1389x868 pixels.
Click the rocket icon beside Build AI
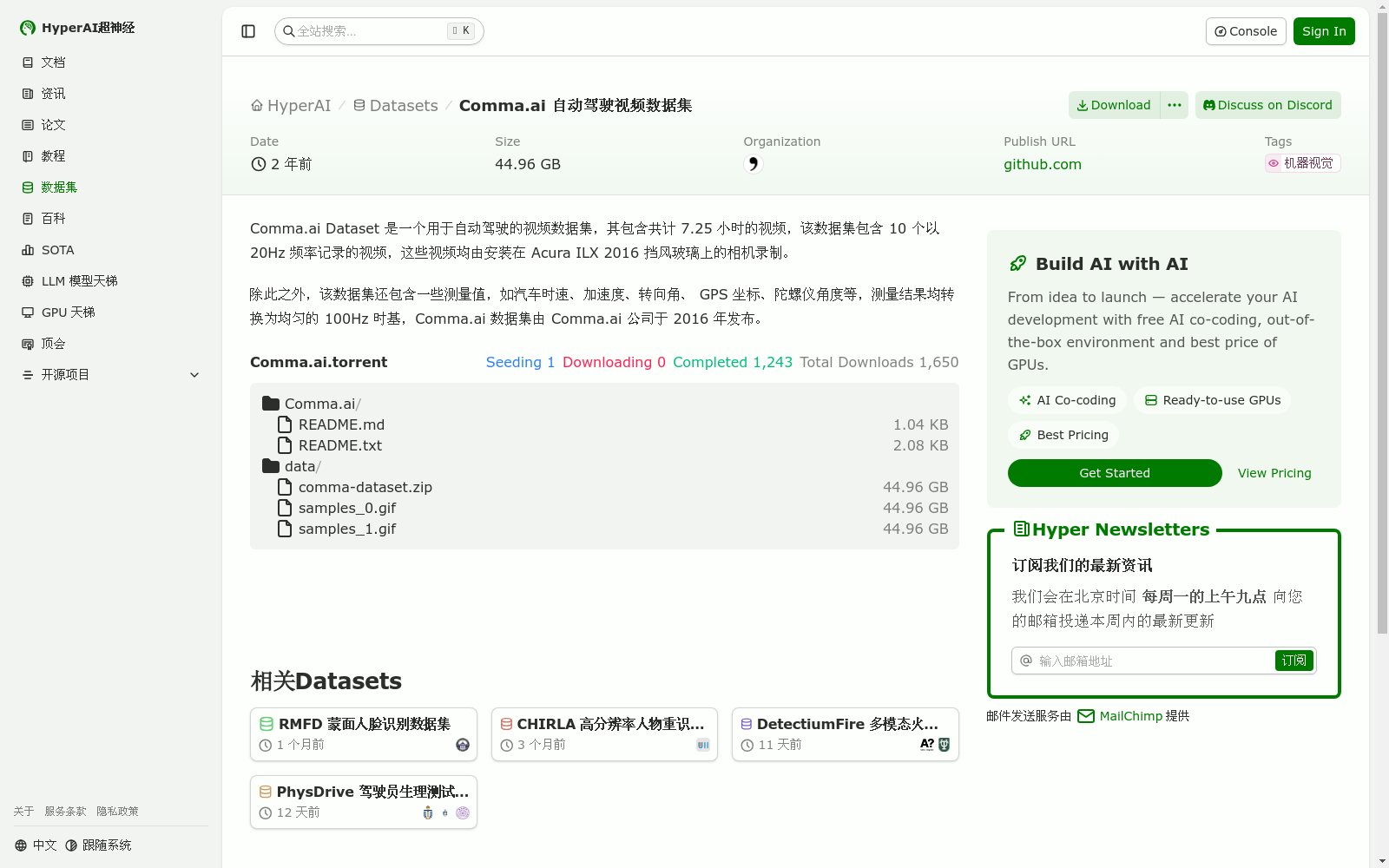tap(1018, 264)
